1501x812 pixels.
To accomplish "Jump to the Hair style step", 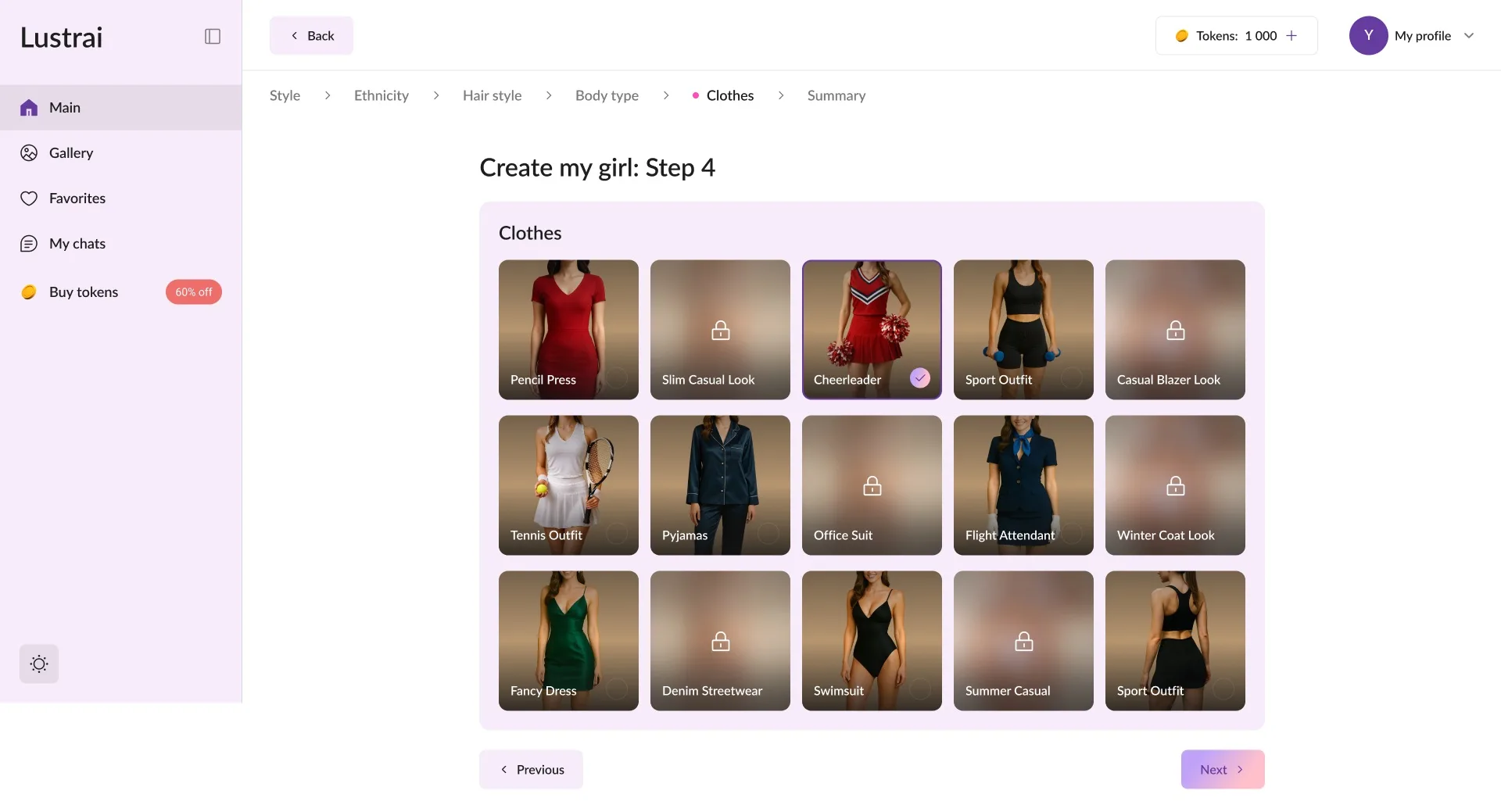I will [492, 95].
